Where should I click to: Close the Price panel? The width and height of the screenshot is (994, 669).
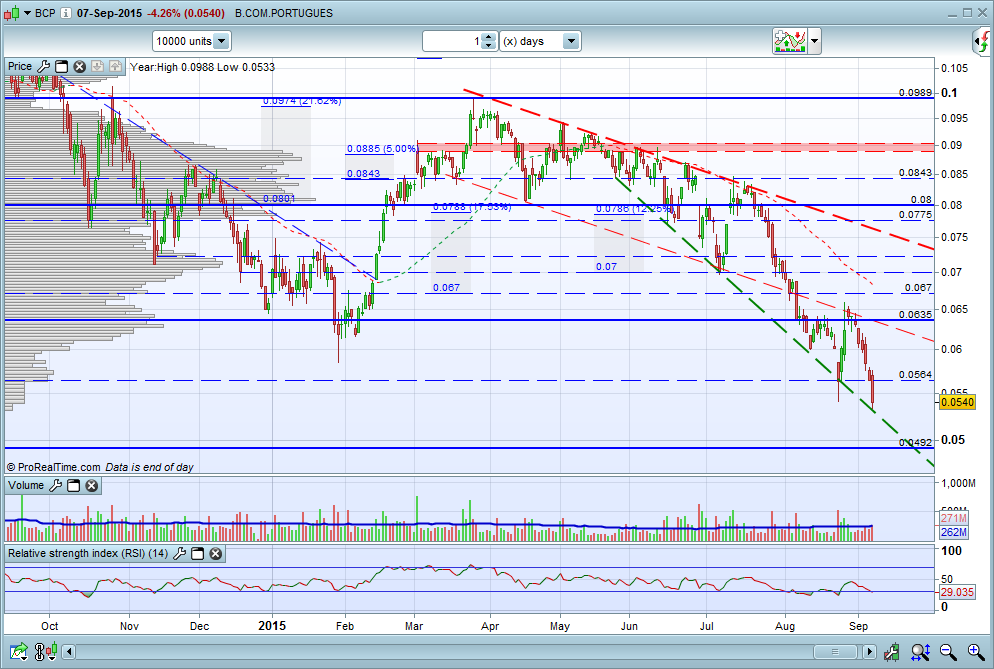(x=79, y=66)
